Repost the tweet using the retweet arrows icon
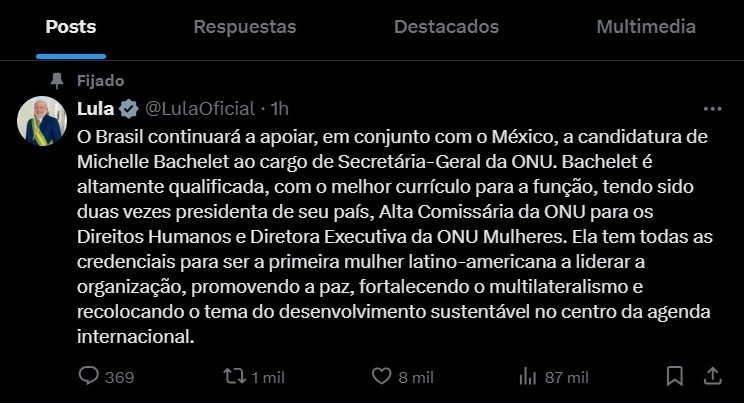 click(x=234, y=376)
